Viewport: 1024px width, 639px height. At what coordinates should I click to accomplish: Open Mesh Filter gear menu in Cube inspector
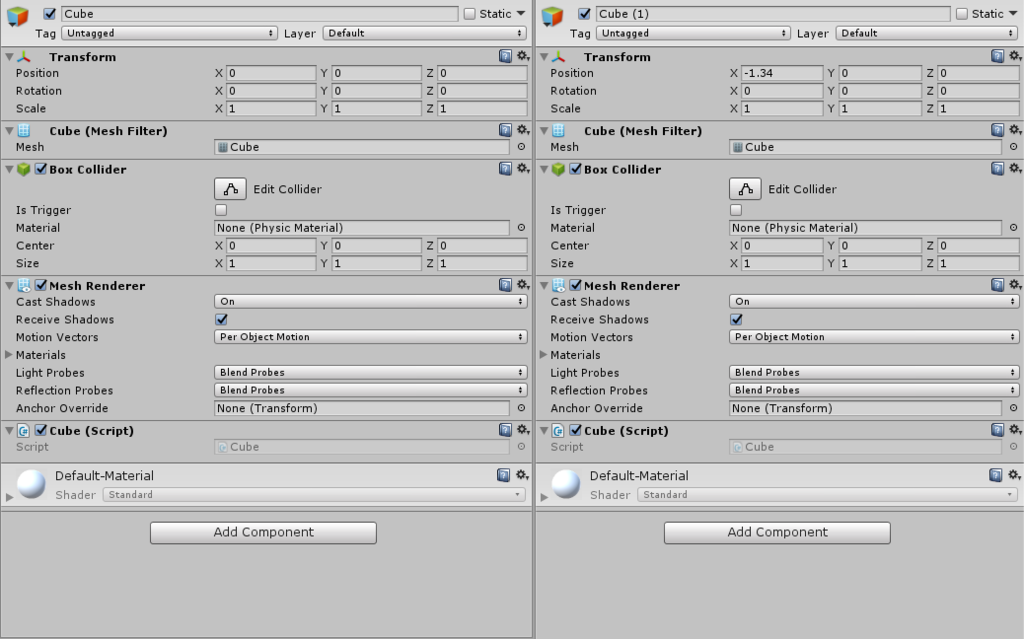coord(523,130)
